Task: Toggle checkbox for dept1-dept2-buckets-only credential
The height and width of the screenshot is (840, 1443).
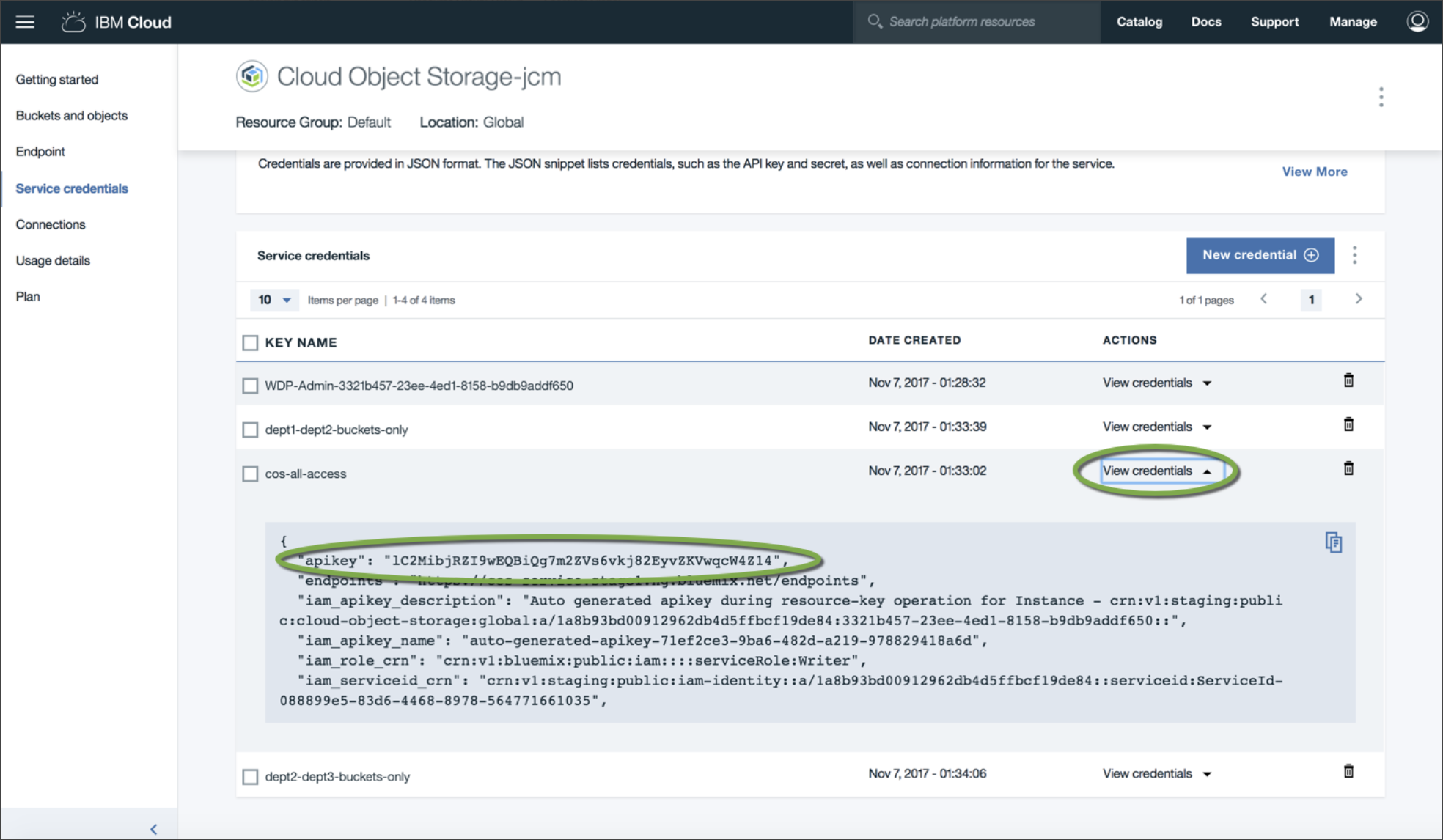Action: coord(250,429)
